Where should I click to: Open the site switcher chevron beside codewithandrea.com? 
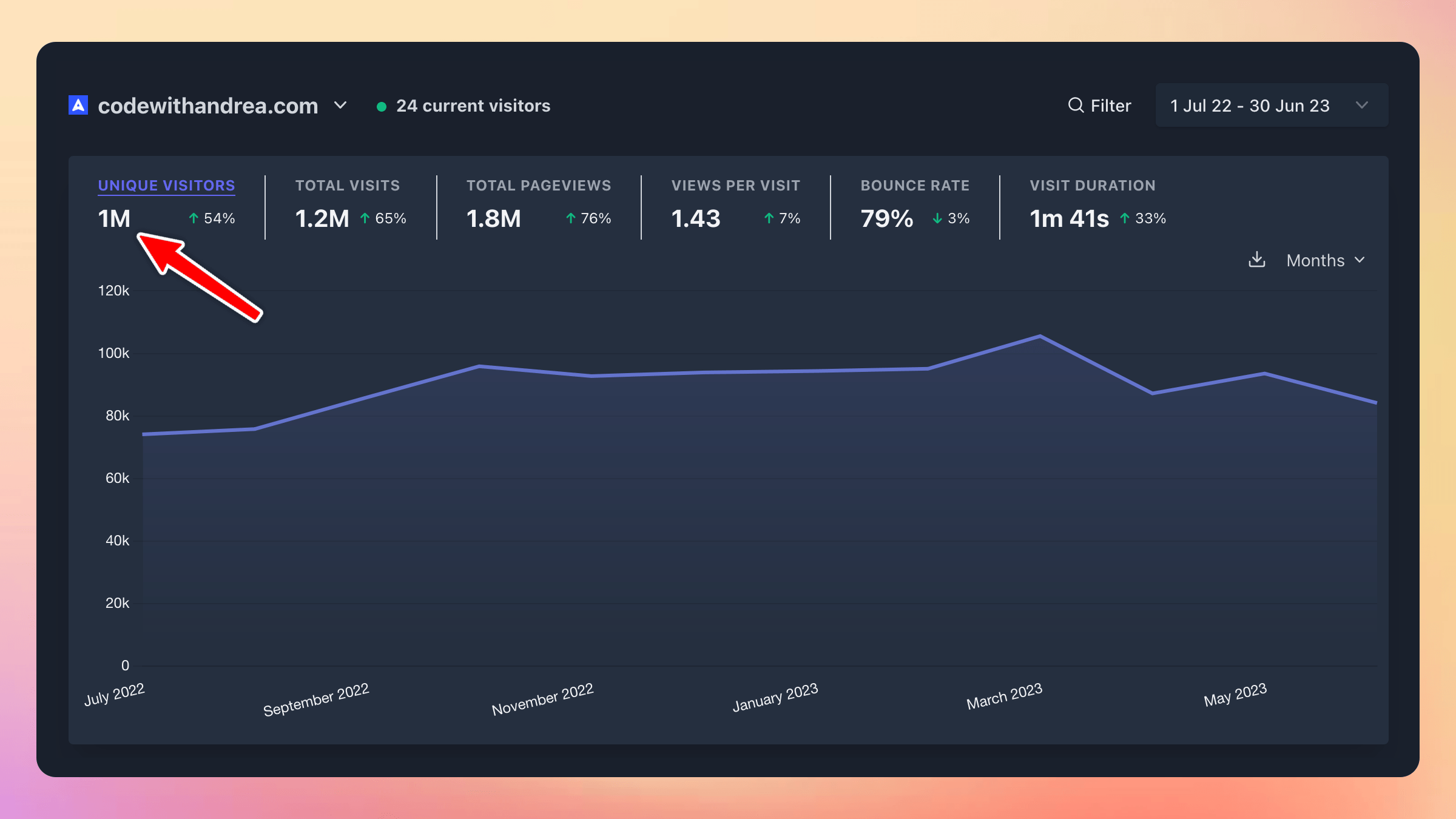click(x=340, y=106)
